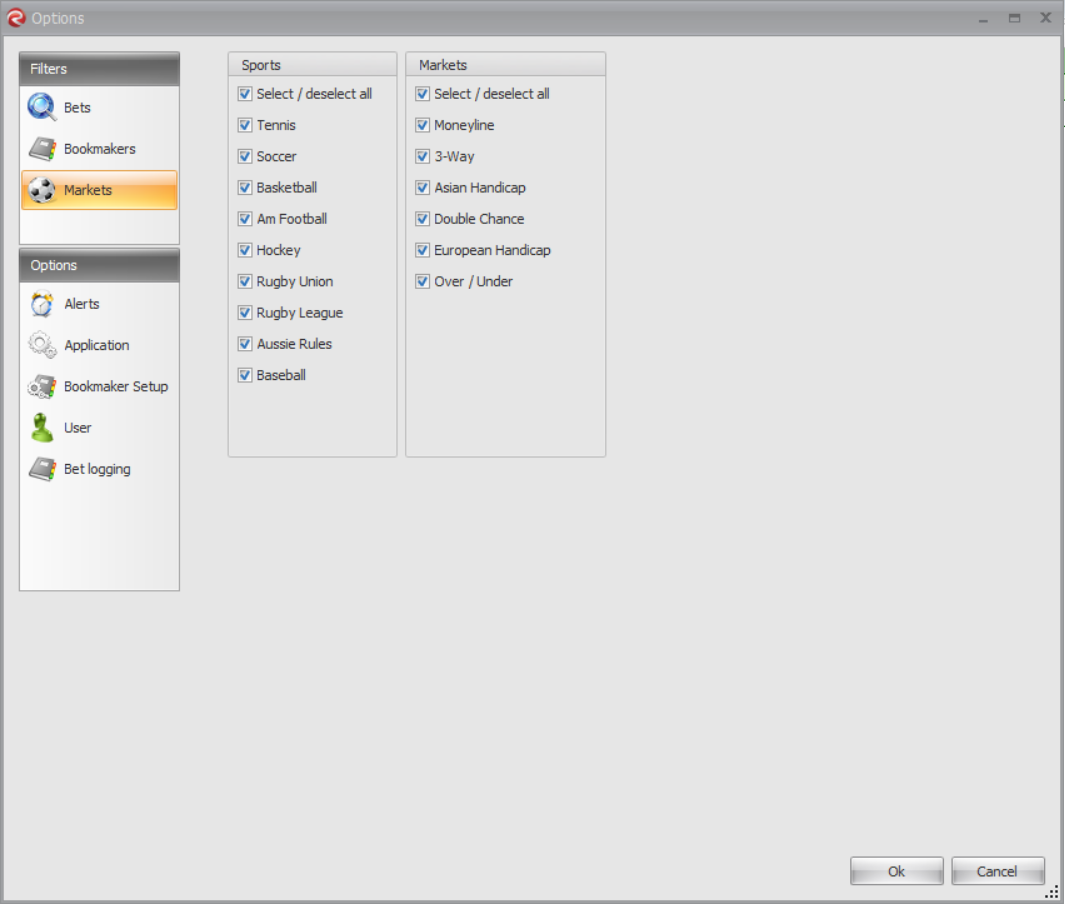Click the Filters section header
The width and height of the screenshot is (1065, 904).
point(99,69)
